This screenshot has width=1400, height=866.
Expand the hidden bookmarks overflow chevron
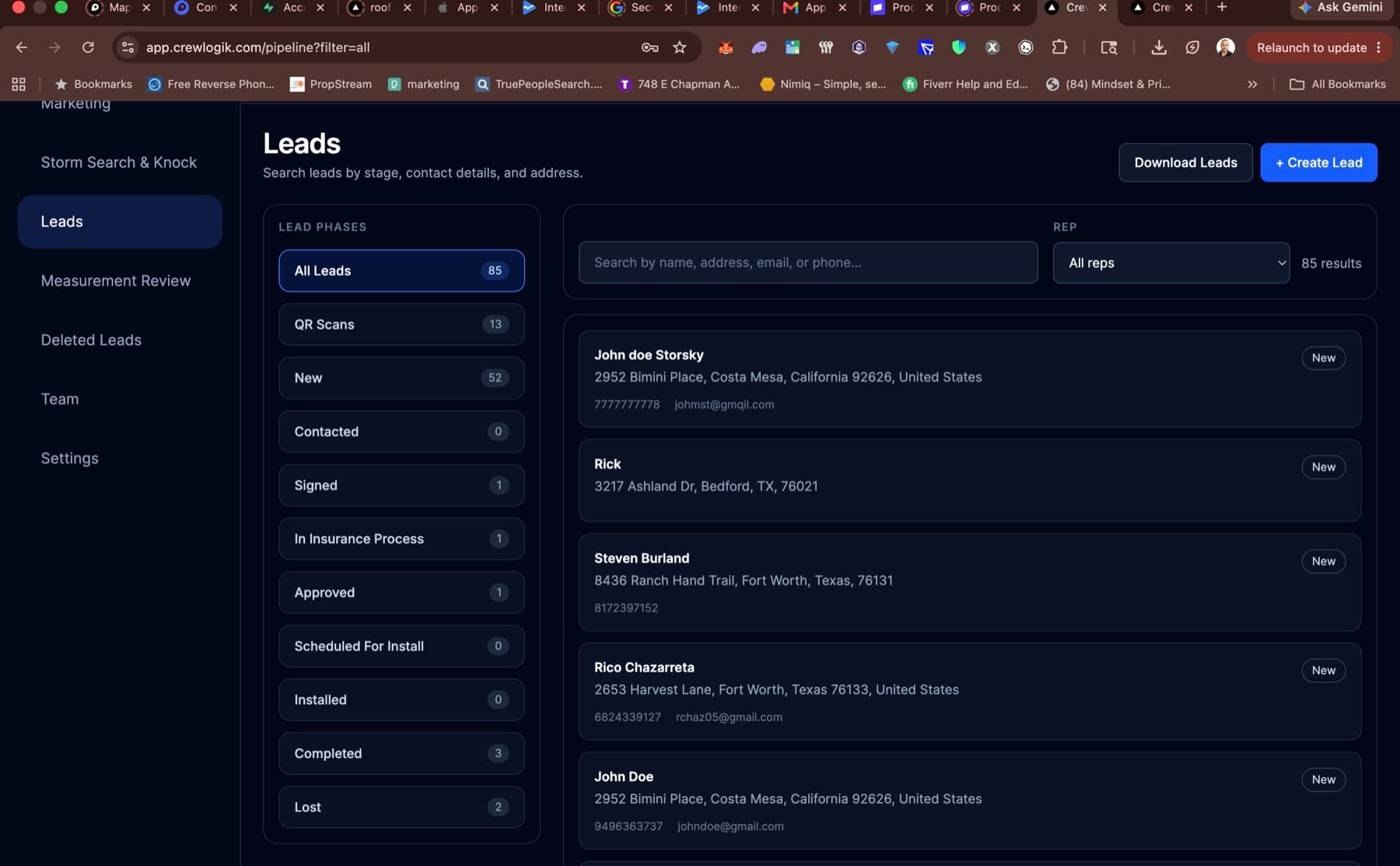pos(1252,84)
